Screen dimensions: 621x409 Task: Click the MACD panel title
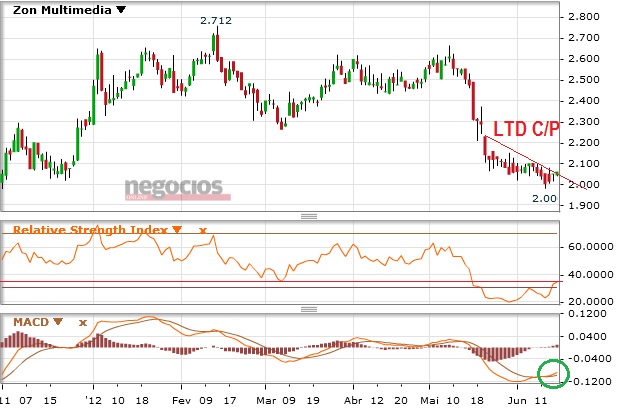[31, 322]
